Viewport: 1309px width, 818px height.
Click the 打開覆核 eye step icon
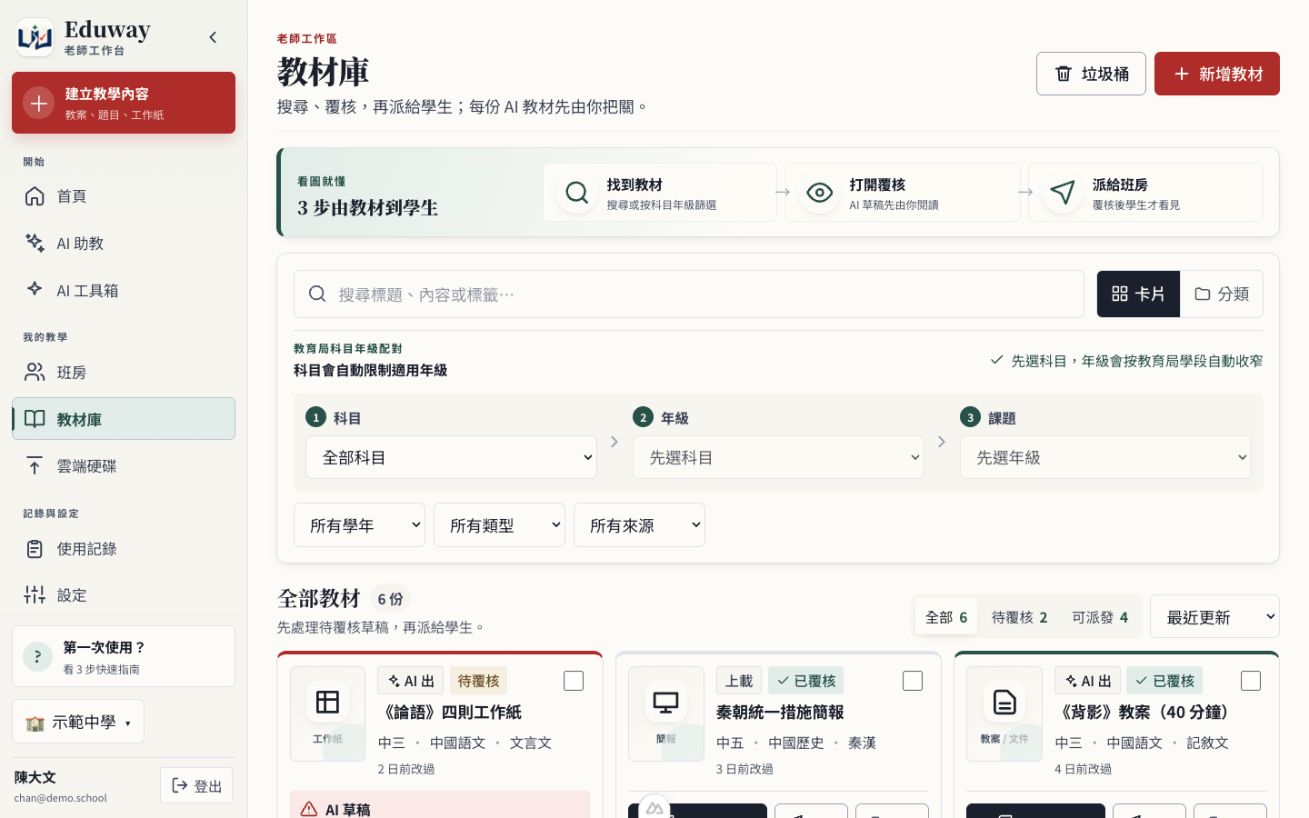(x=820, y=192)
